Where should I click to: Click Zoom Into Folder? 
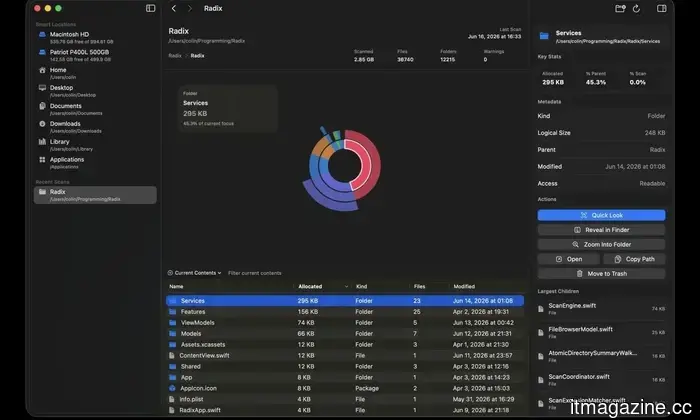tap(601, 245)
